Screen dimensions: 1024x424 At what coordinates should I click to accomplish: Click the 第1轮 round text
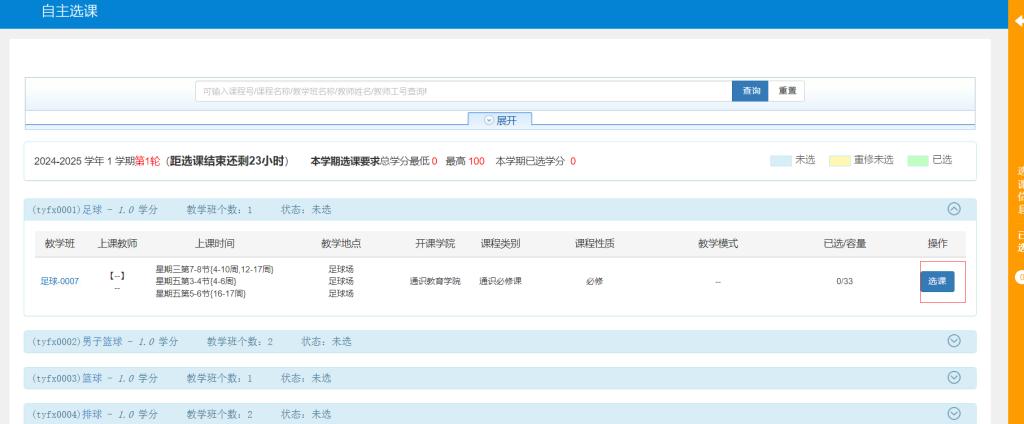point(147,161)
